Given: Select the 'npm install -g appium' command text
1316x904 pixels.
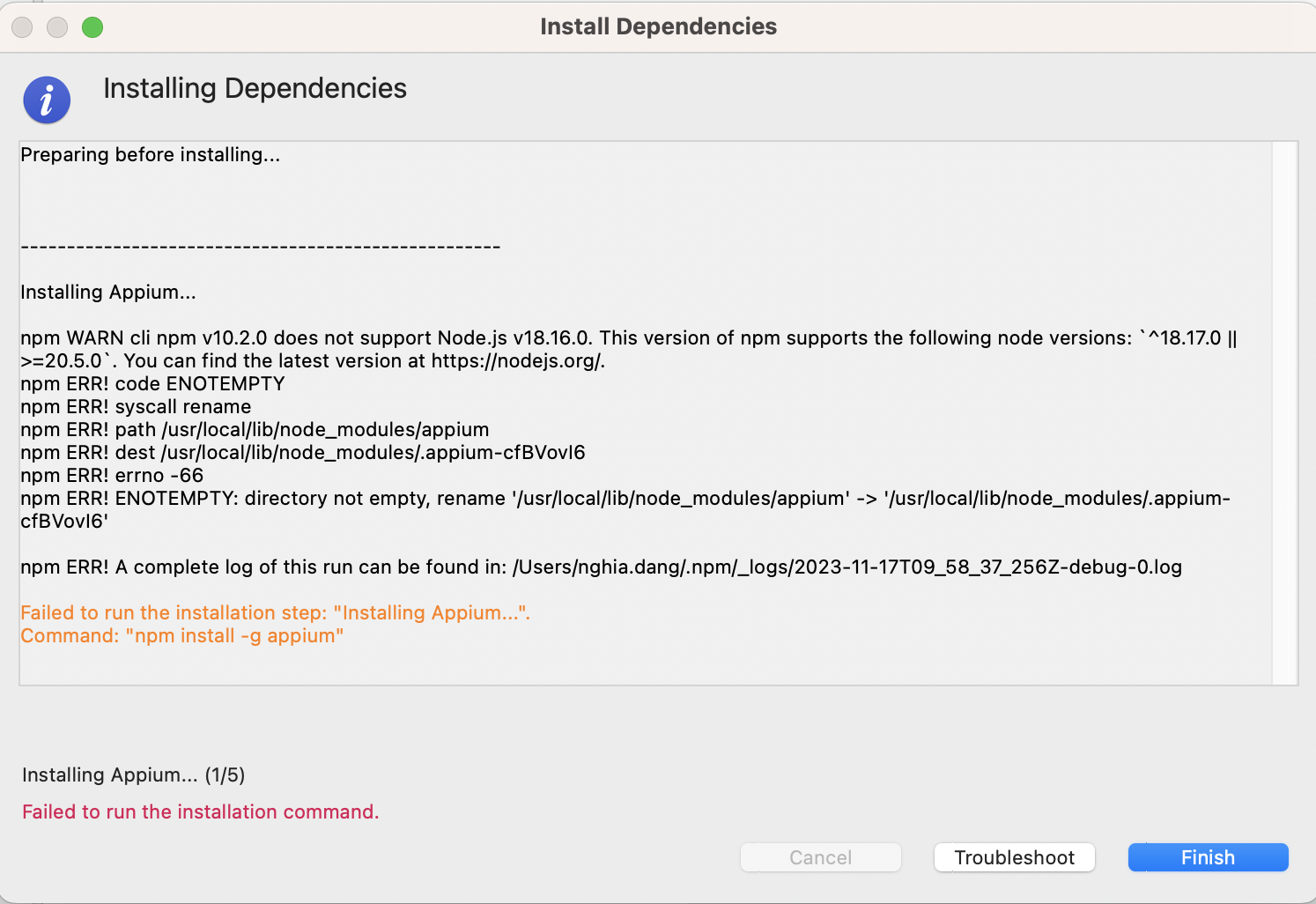Looking at the screenshot, I should [x=234, y=636].
